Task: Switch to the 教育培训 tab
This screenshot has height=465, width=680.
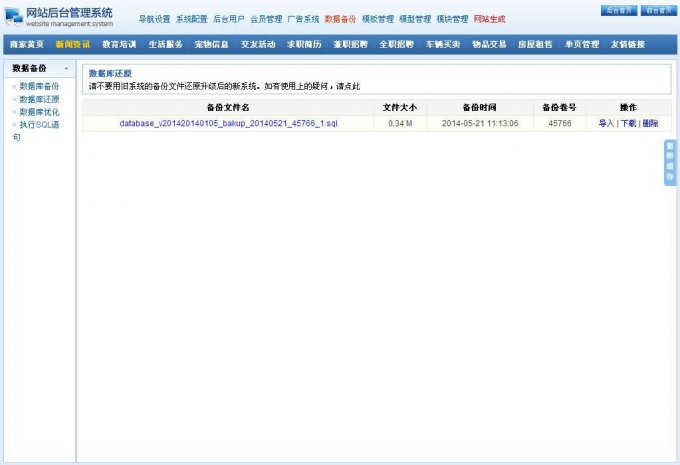Action: 119,44
